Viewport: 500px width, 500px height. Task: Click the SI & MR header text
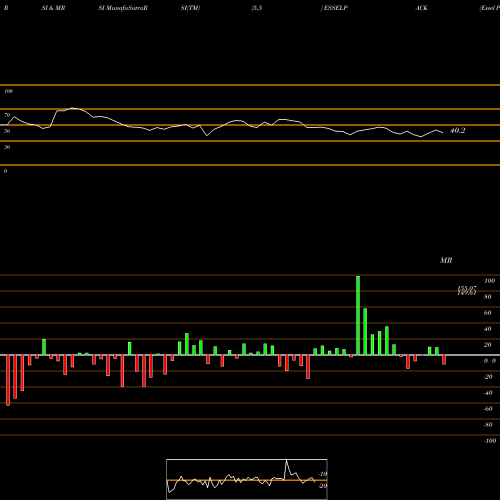(53, 8)
